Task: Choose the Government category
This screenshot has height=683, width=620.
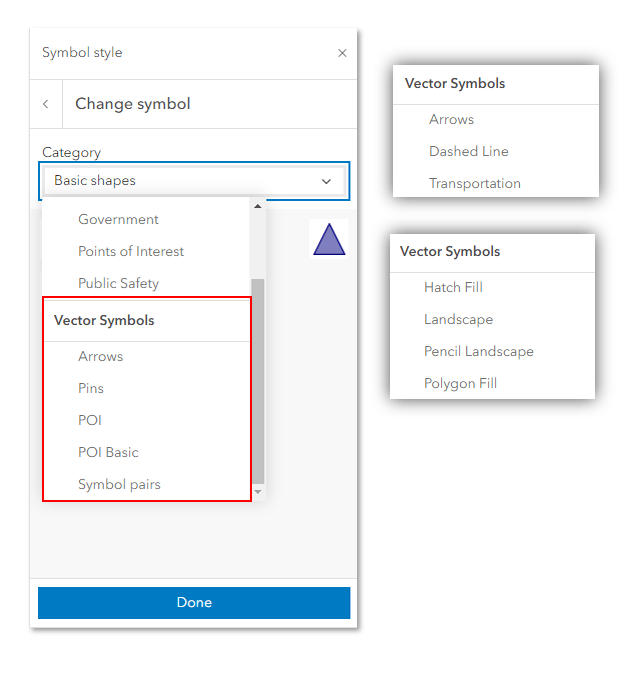Action: click(118, 219)
